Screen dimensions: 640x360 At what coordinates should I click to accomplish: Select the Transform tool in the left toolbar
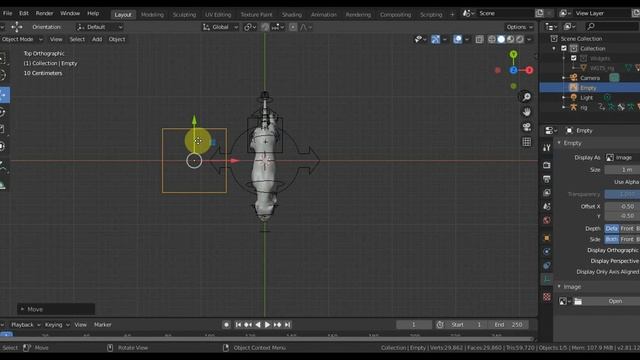click(x=2, y=146)
